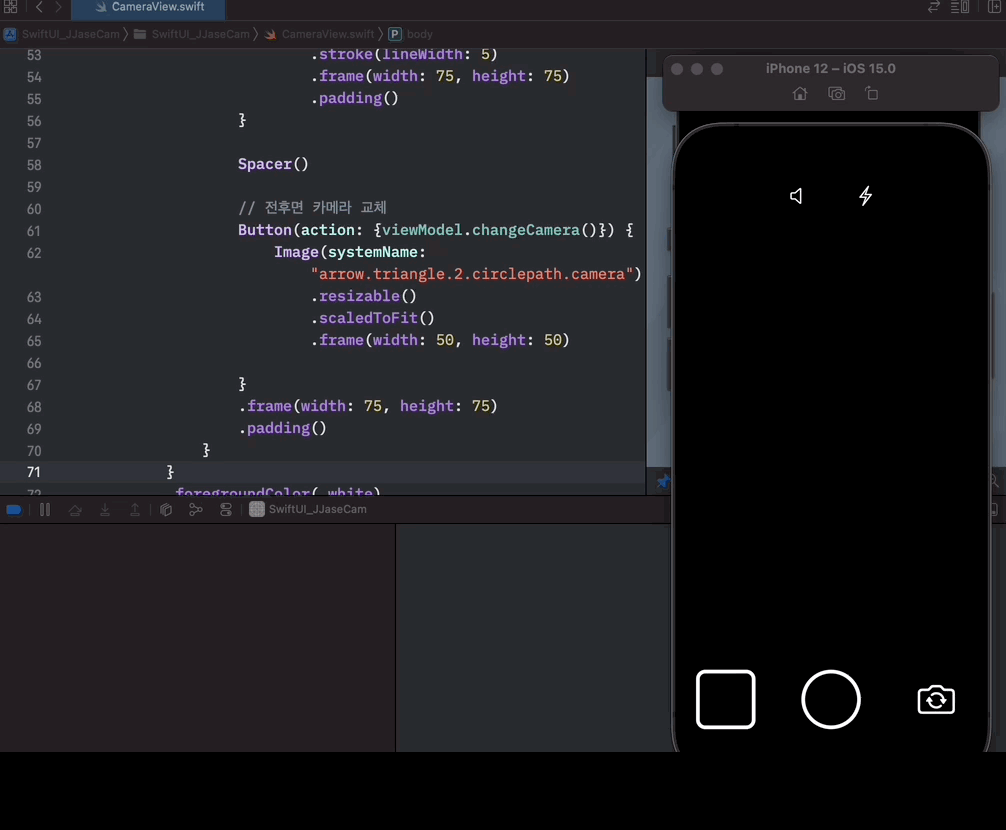Click '.scaledToFit()' on line 64
1006x830 pixels.
(x=373, y=318)
